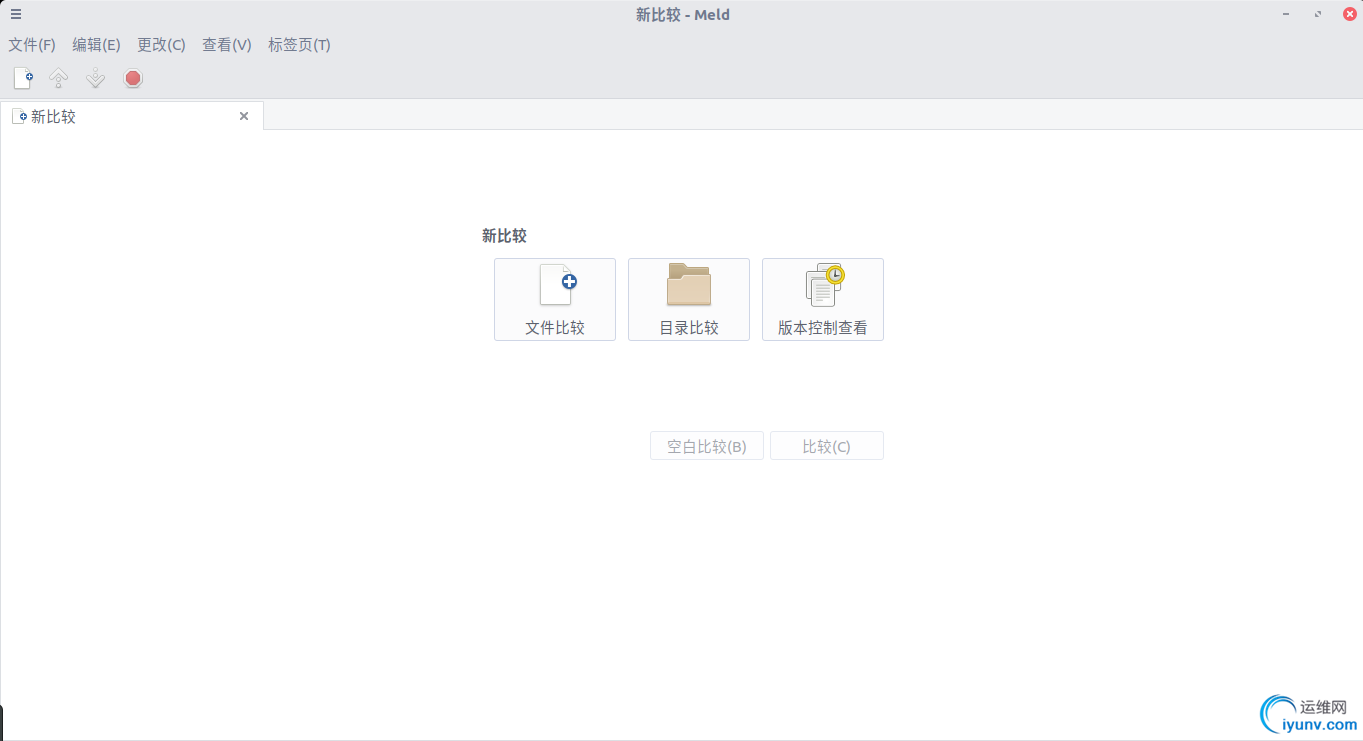
Task: Open the 查看(V) menu
Action: pyautogui.click(x=226, y=45)
